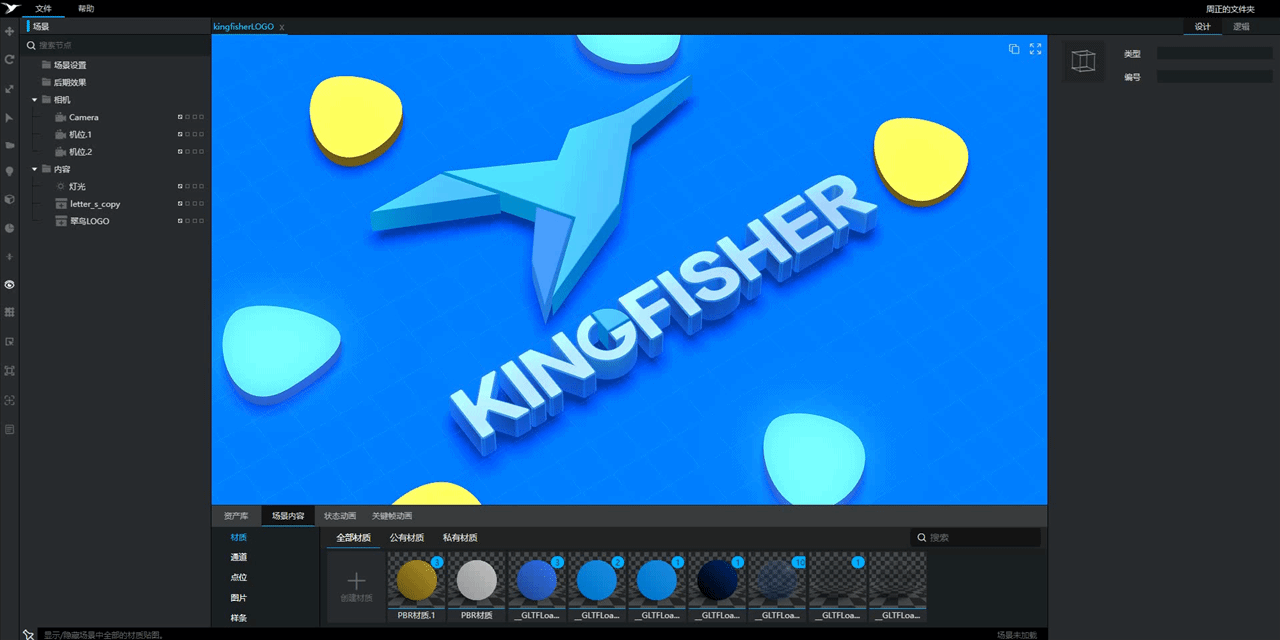Select the move tool in left toolbar
The width and height of the screenshot is (1280, 640).
click(x=9, y=31)
